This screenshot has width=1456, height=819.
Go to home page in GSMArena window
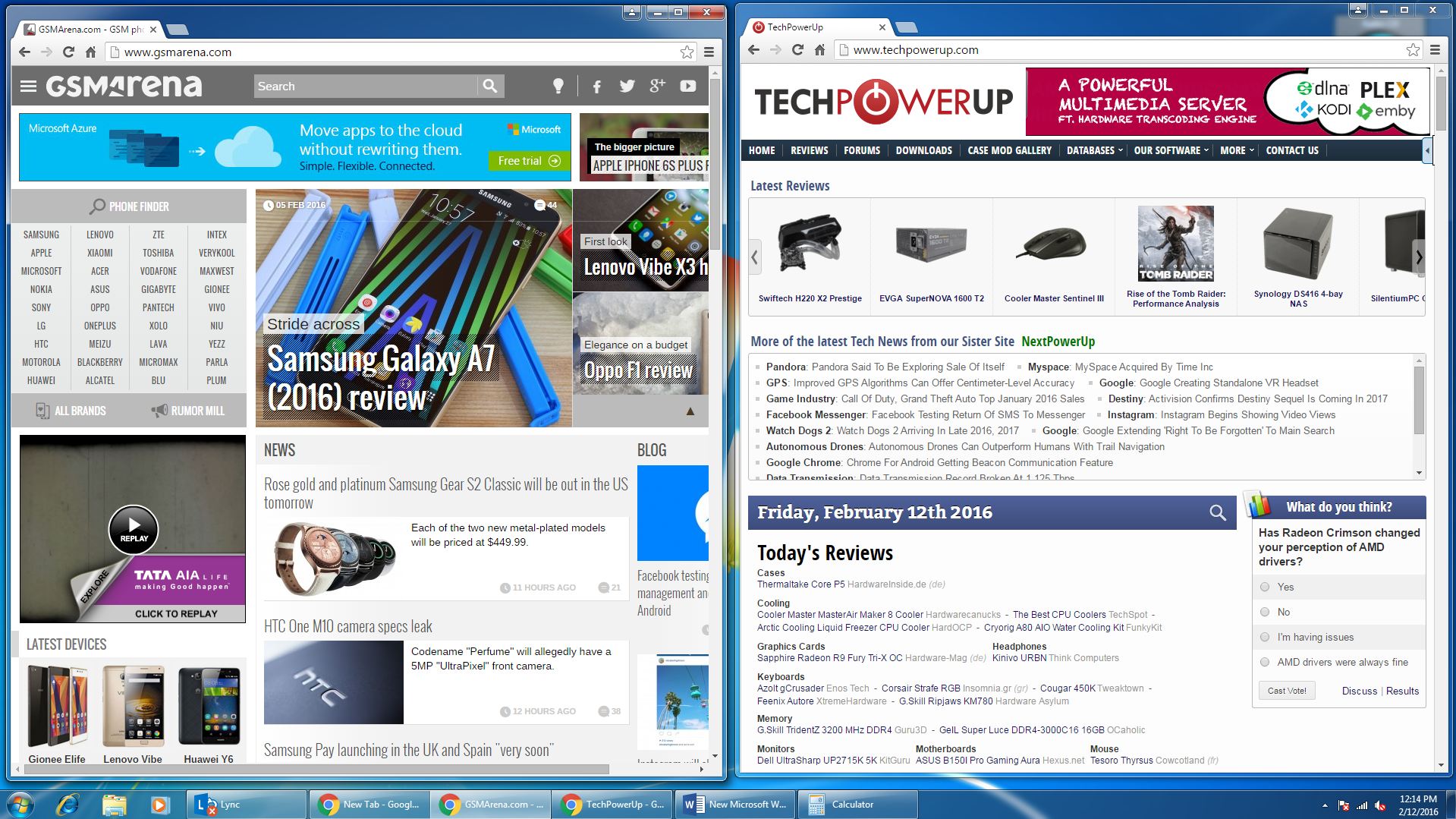pos(90,52)
